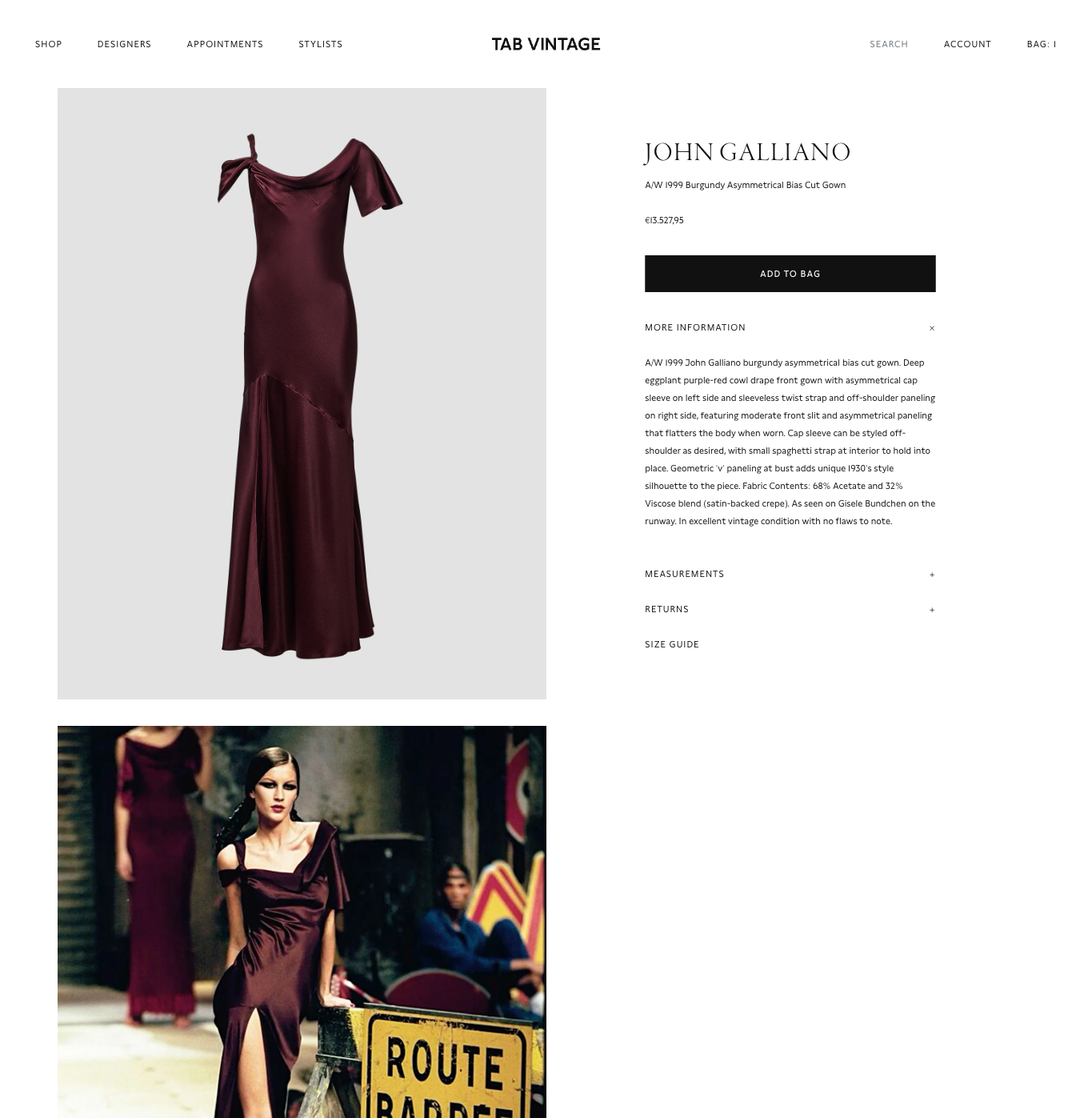Expand the Returns section
The width and height of the screenshot is (1092, 1118).
(x=790, y=609)
